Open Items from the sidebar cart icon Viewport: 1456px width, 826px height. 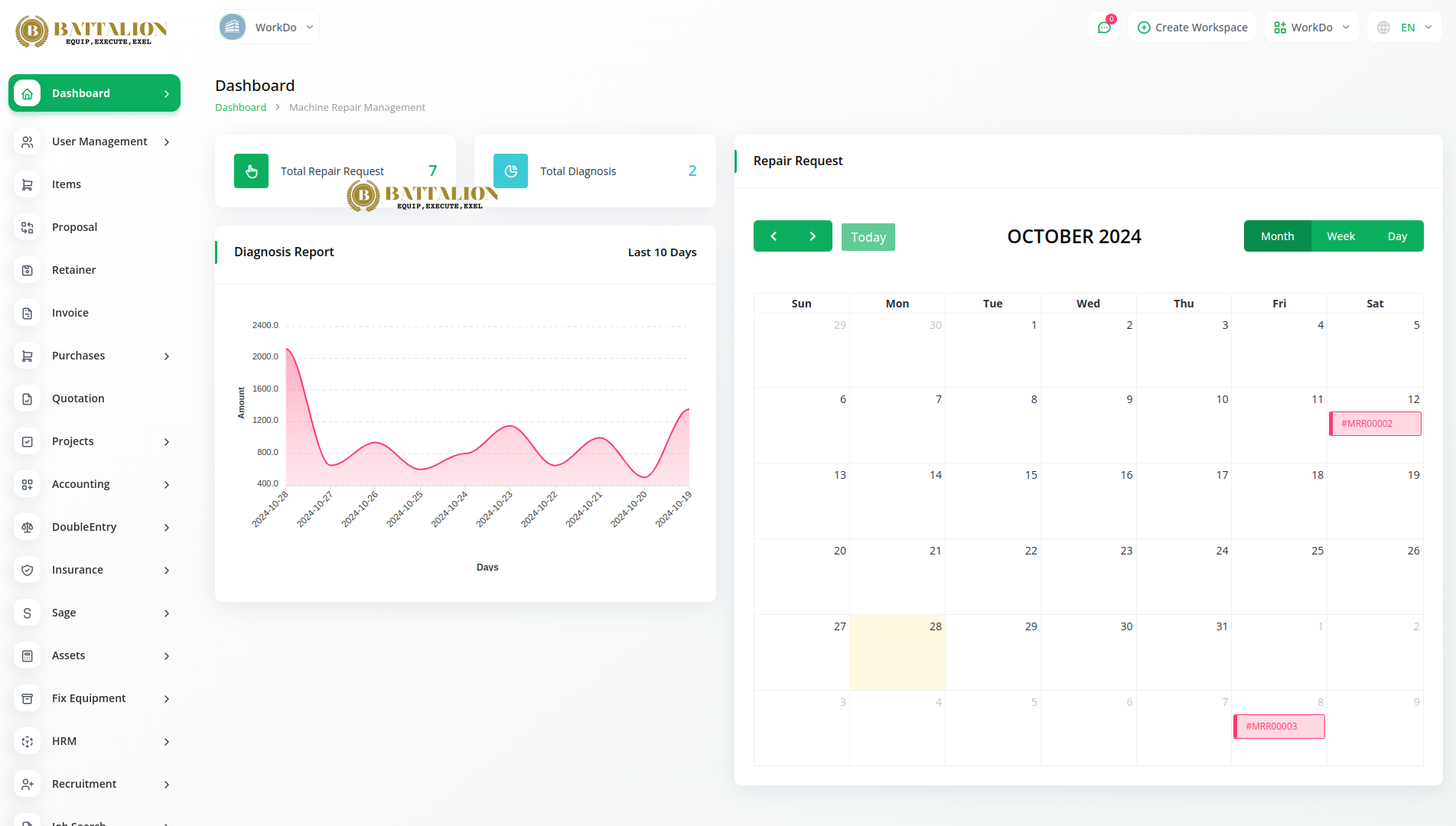(x=28, y=184)
